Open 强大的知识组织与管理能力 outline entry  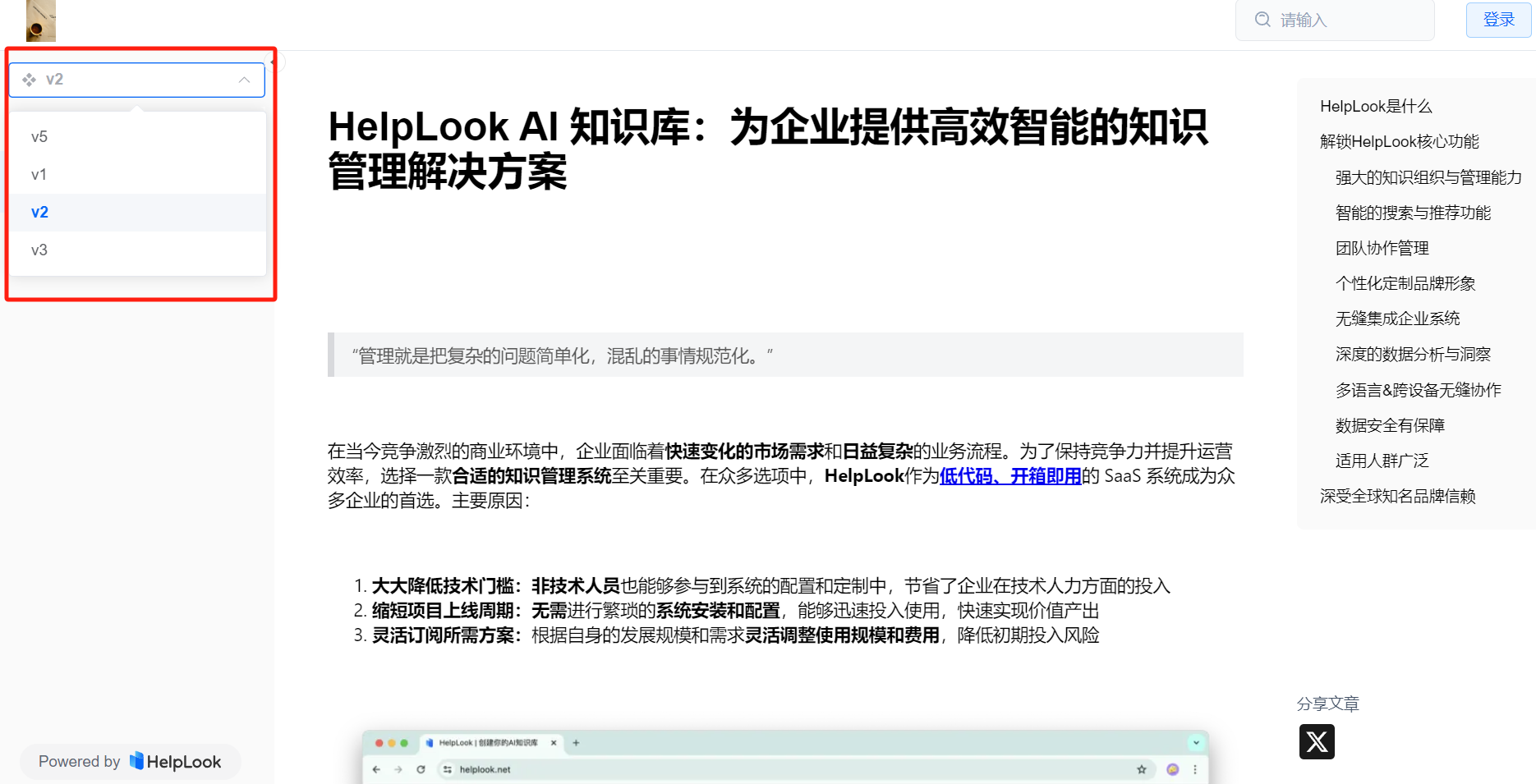point(1428,177)
